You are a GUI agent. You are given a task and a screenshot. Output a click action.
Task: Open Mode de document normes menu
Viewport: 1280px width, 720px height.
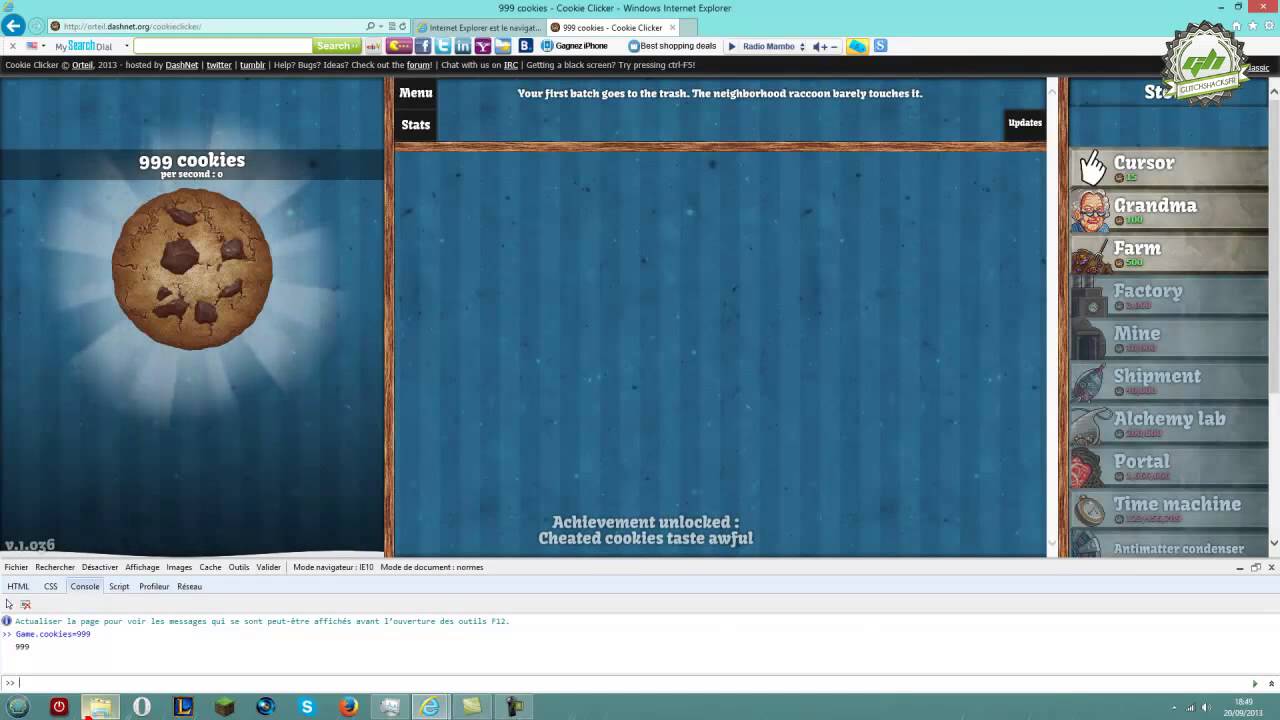point(432,567)
